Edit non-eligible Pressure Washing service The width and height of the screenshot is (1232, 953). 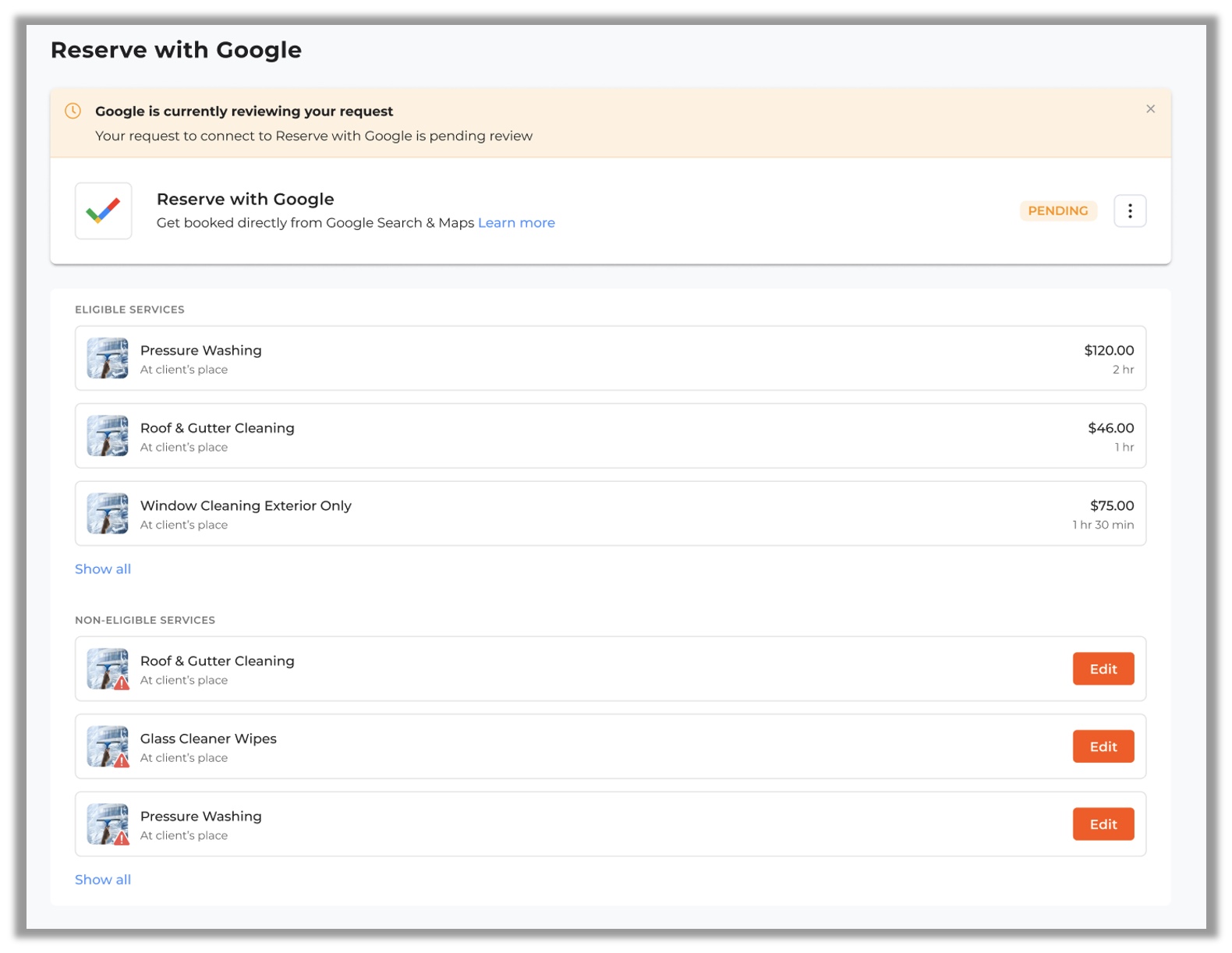coord(1103,824)
